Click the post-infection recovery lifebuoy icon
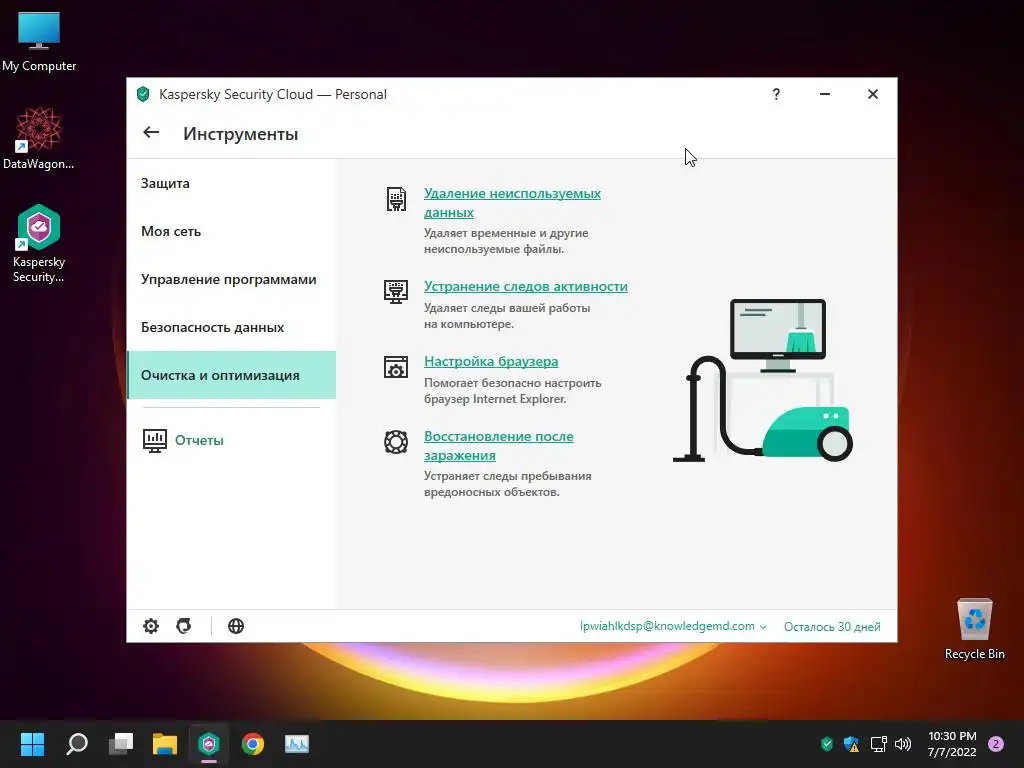The width and height of the screenshot is (1024, 768). coord(396,442)
